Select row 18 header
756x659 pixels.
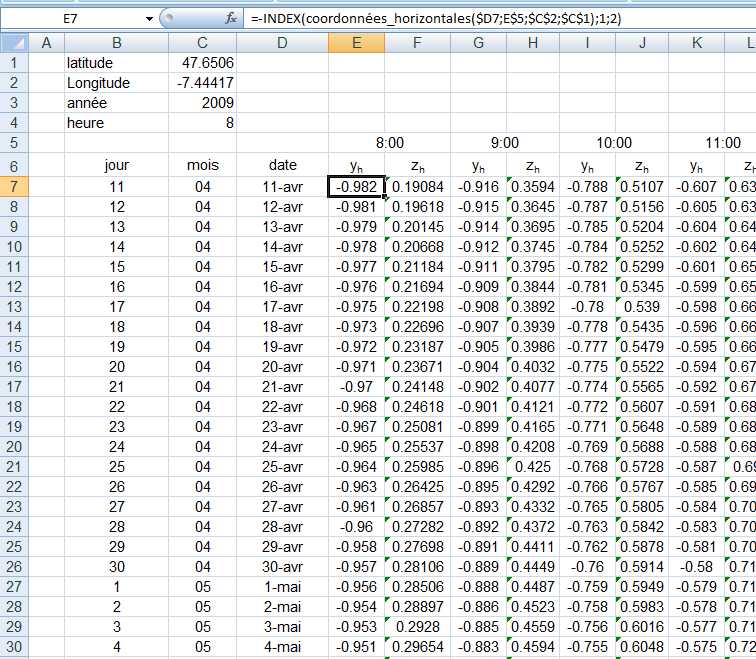(14, 406)
